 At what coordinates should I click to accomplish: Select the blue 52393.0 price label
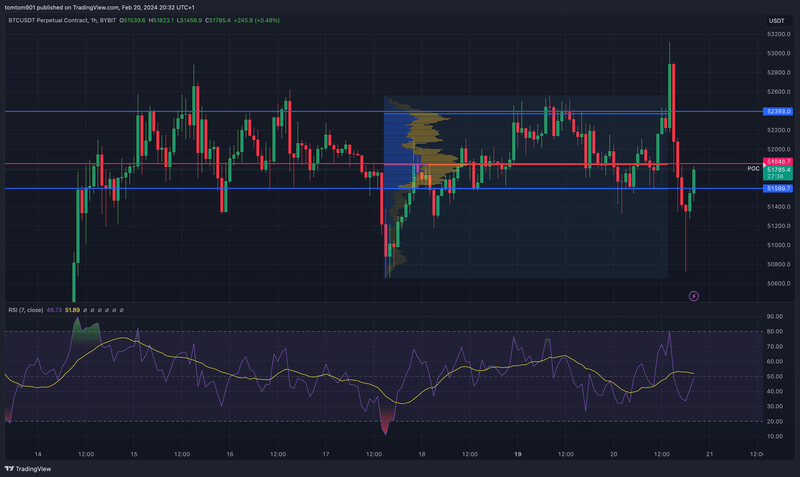pos(778,111)
